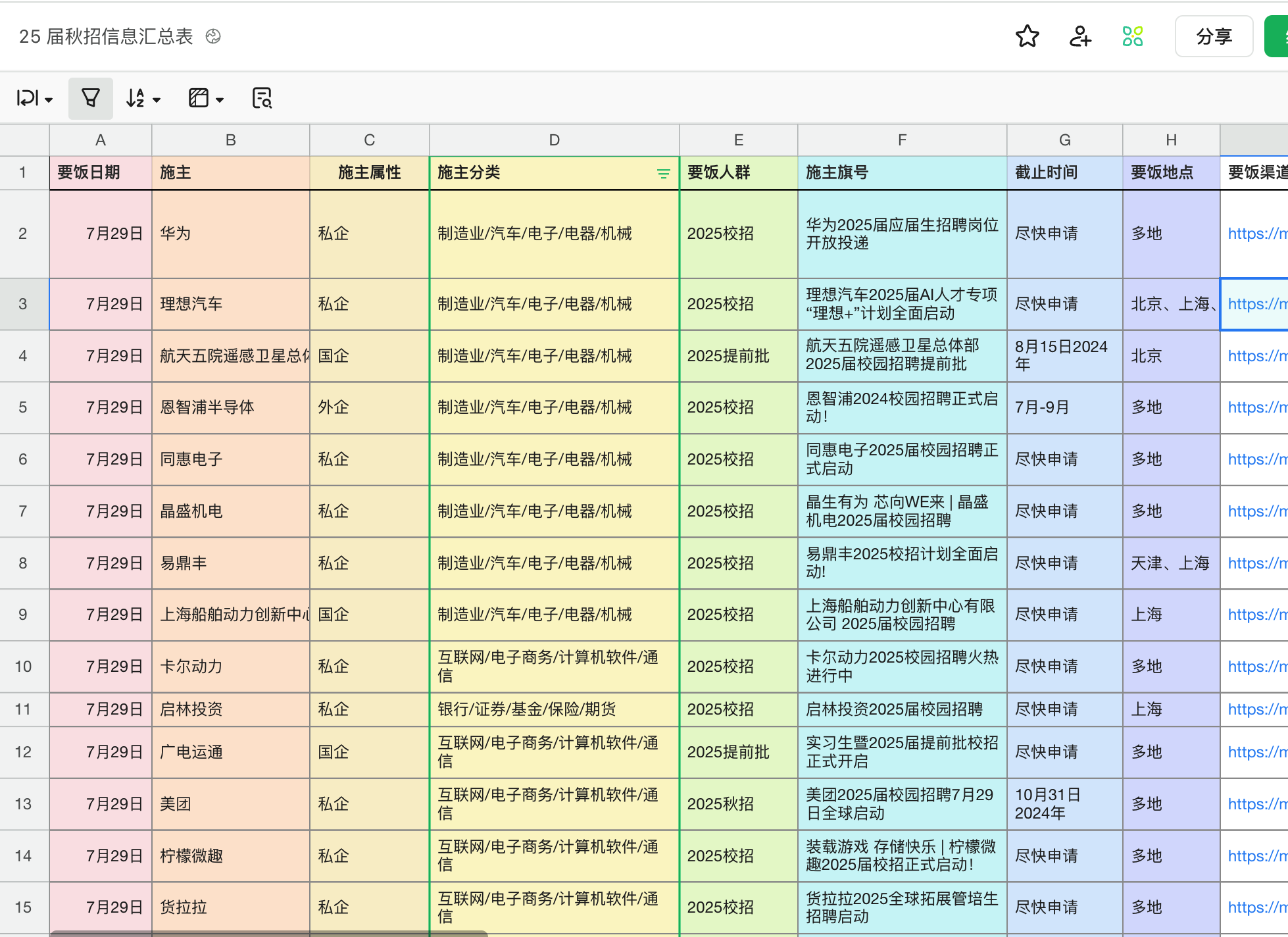Star this document as favorite
1288x937 pixels.
[x=1027, y=36]
